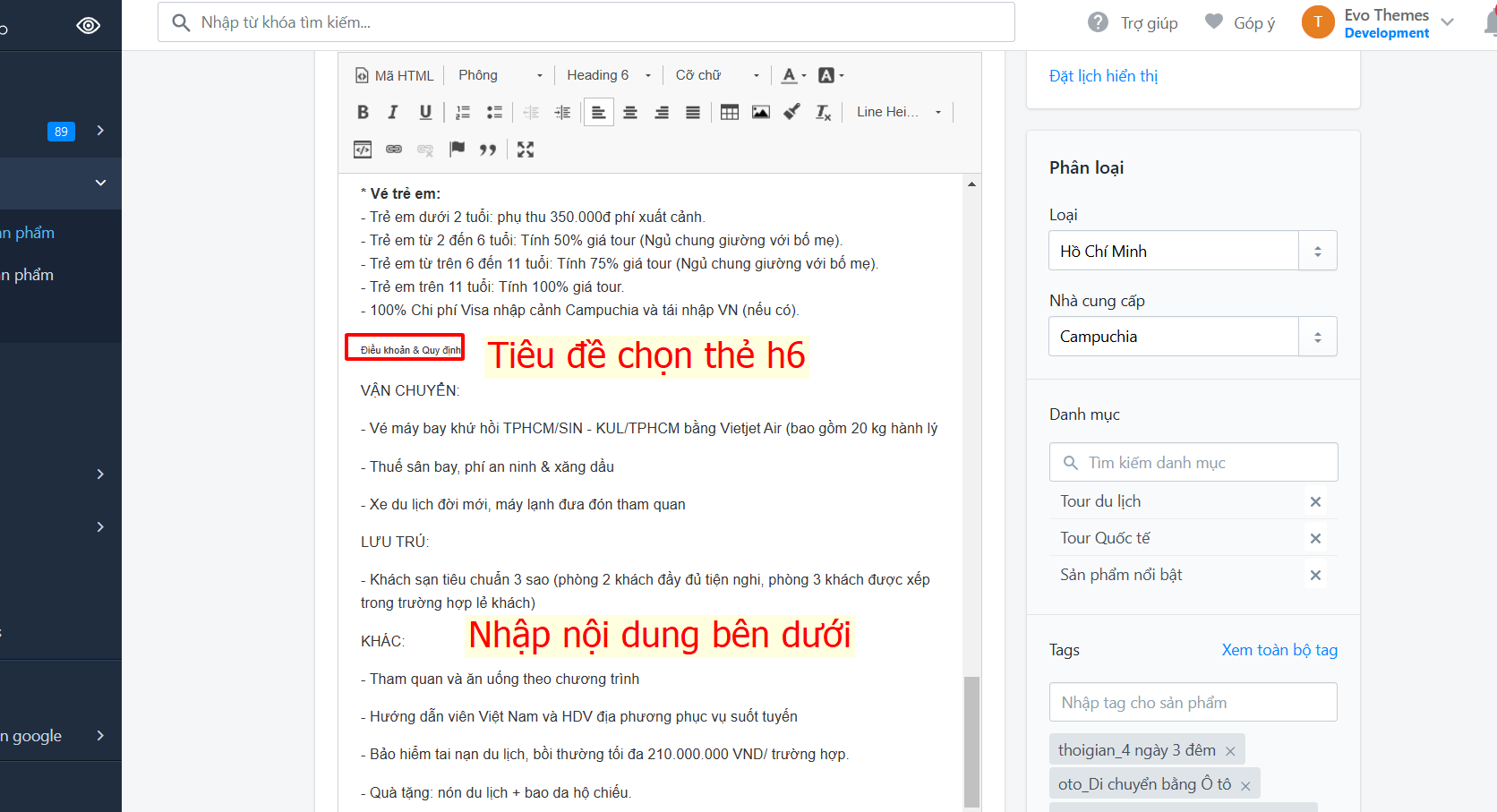
Task: Open the text background color picker
Action: 832,75
